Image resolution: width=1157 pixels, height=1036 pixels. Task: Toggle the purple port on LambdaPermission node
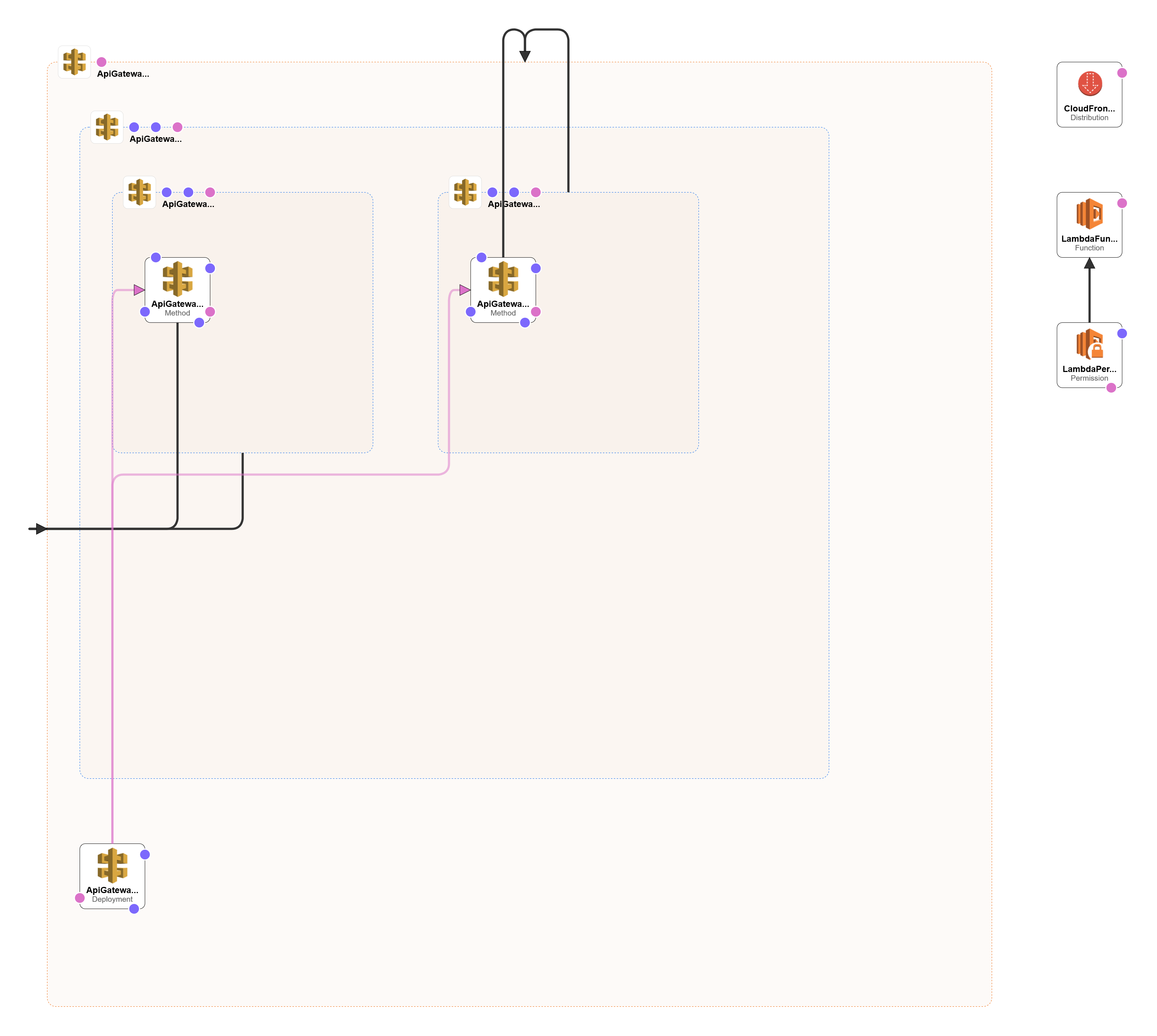tap(1122, 334)
